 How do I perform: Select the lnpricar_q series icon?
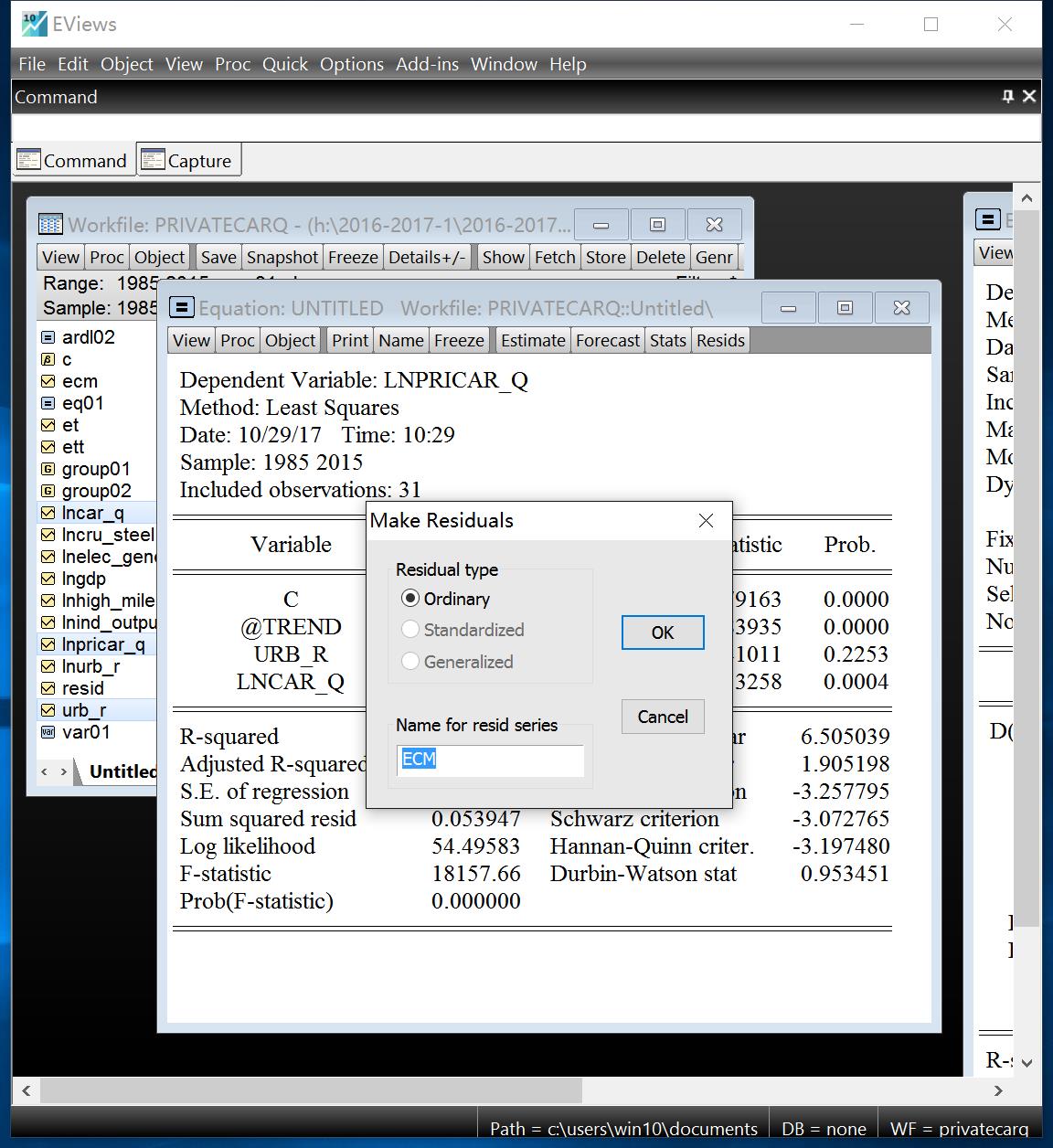click(x=48, y=644)
